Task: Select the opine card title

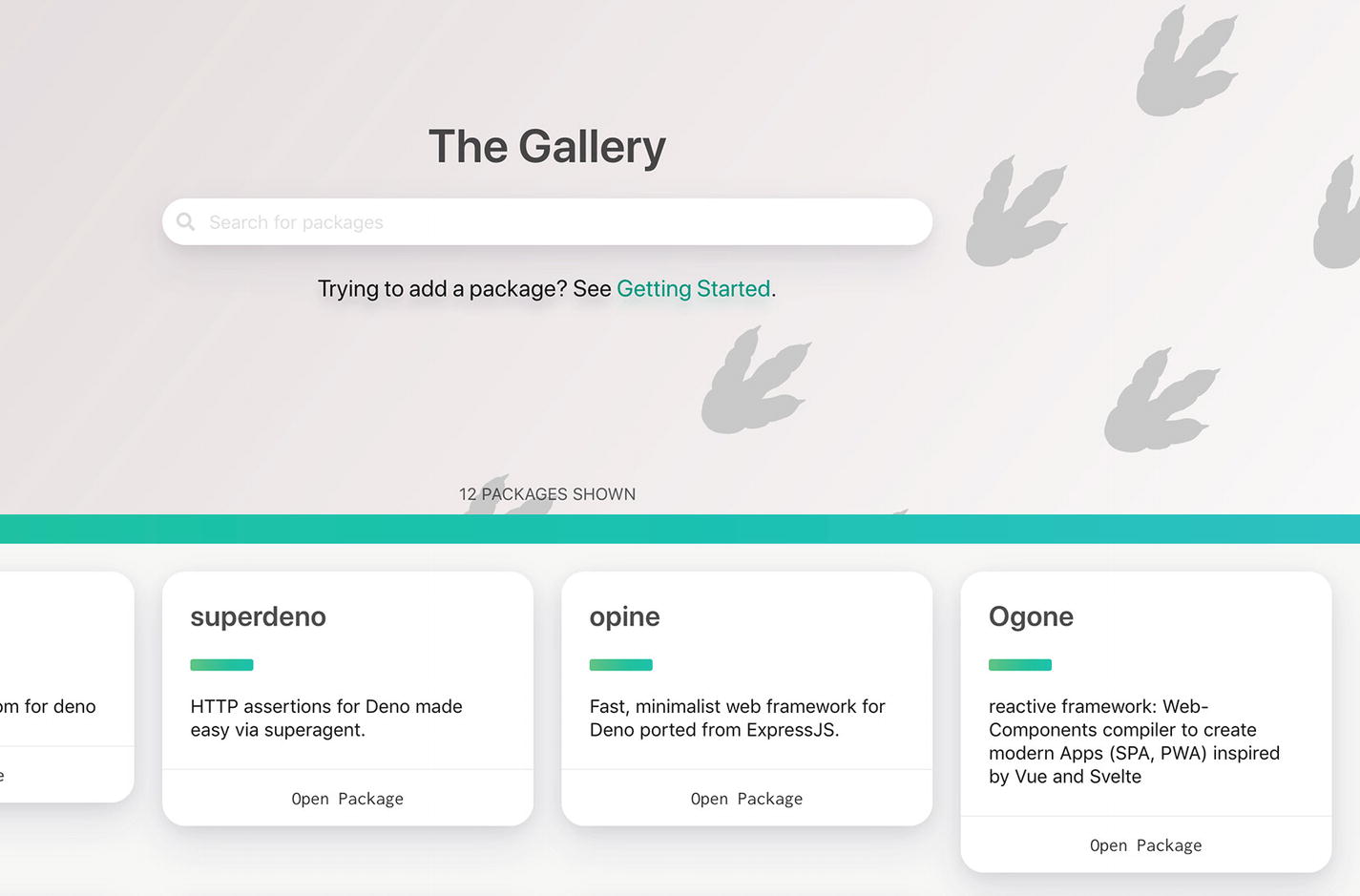Action: coord(624,617)
